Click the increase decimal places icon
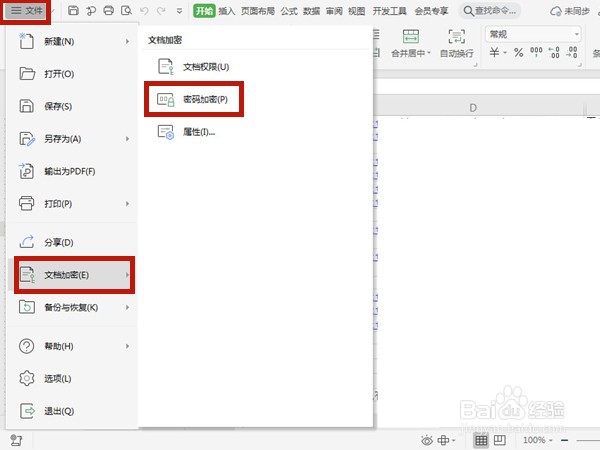The height and width of the screenshot is (450, 600). [554, 52]
